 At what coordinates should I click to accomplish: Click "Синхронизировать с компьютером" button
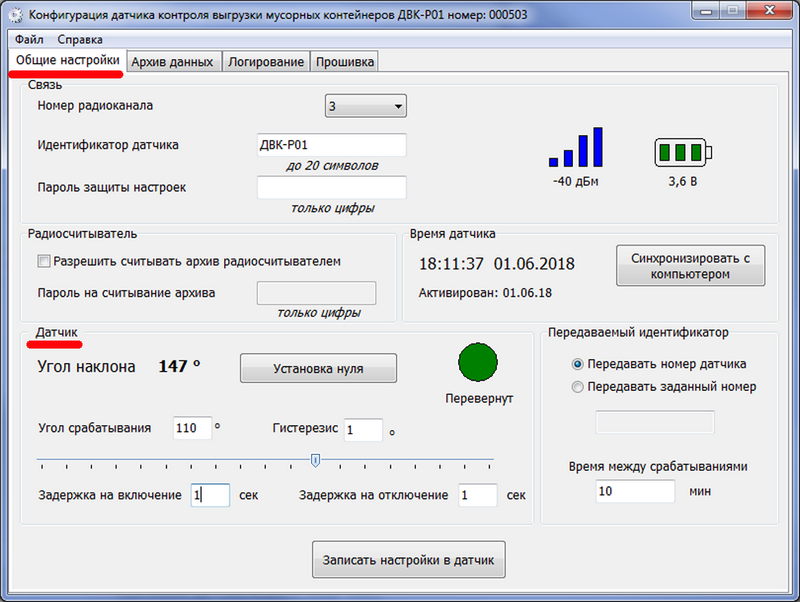pos(690,266)
